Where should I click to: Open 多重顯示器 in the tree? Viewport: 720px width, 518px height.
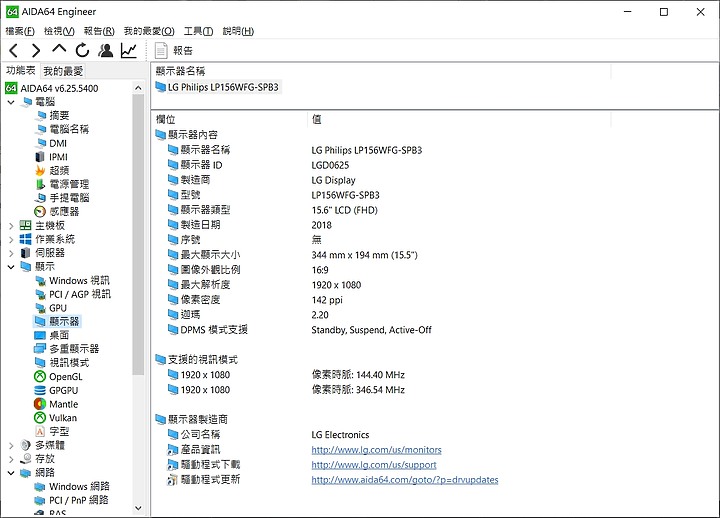tap(67, 349)
